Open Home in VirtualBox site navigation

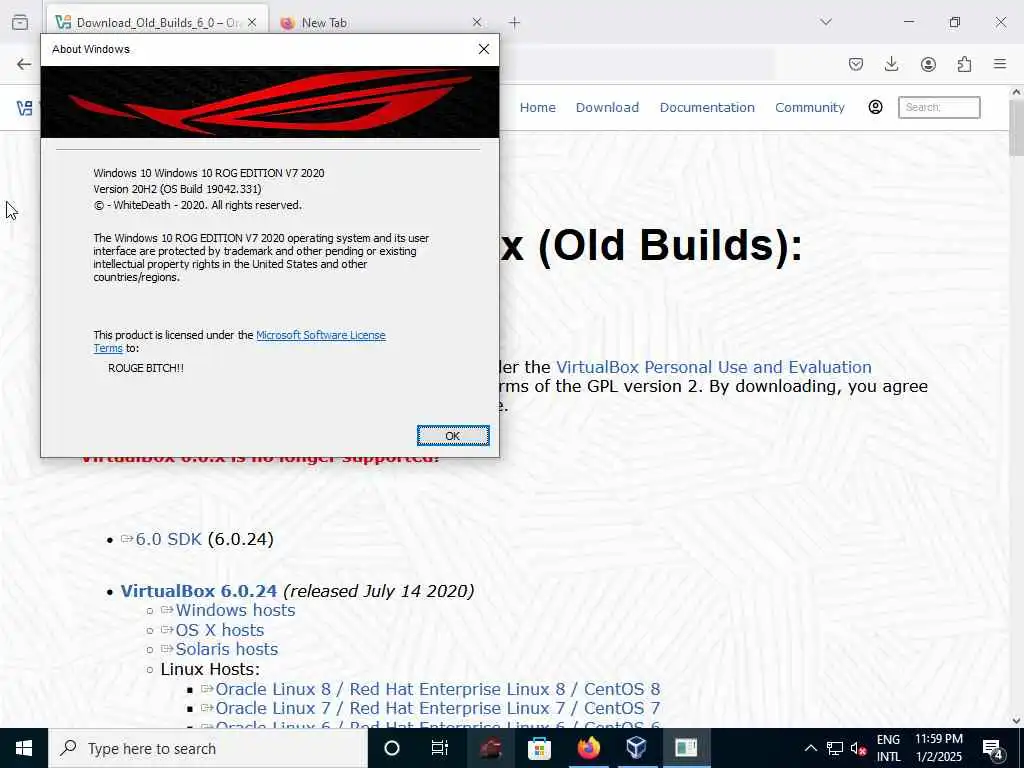click(537, 107)
